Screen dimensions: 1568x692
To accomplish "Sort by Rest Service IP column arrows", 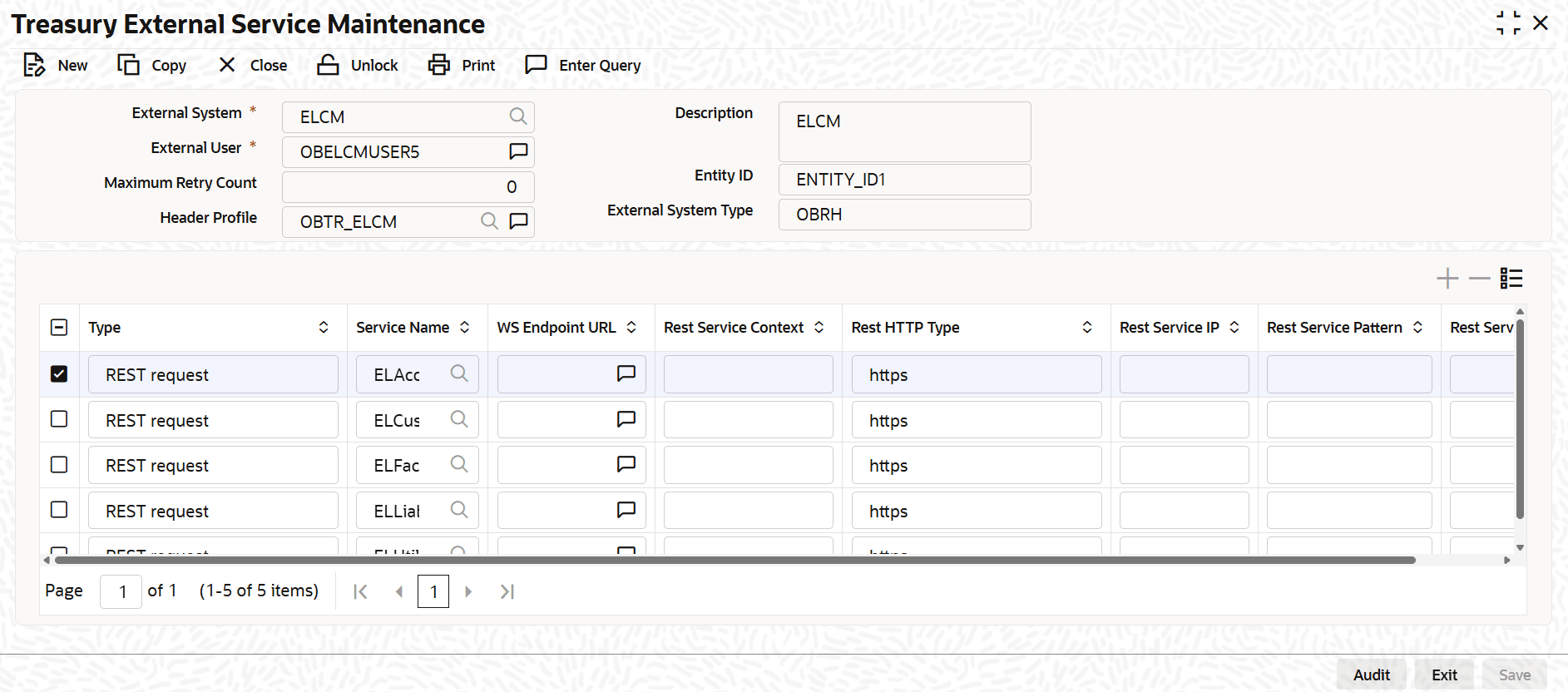I will click(1234, 328).
